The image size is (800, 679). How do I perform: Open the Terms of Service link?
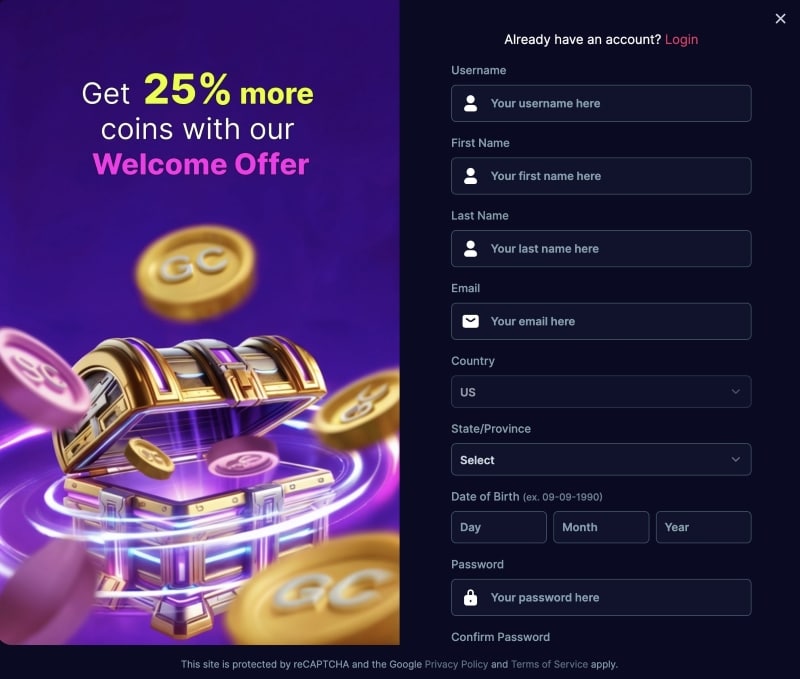pos(551,664)
